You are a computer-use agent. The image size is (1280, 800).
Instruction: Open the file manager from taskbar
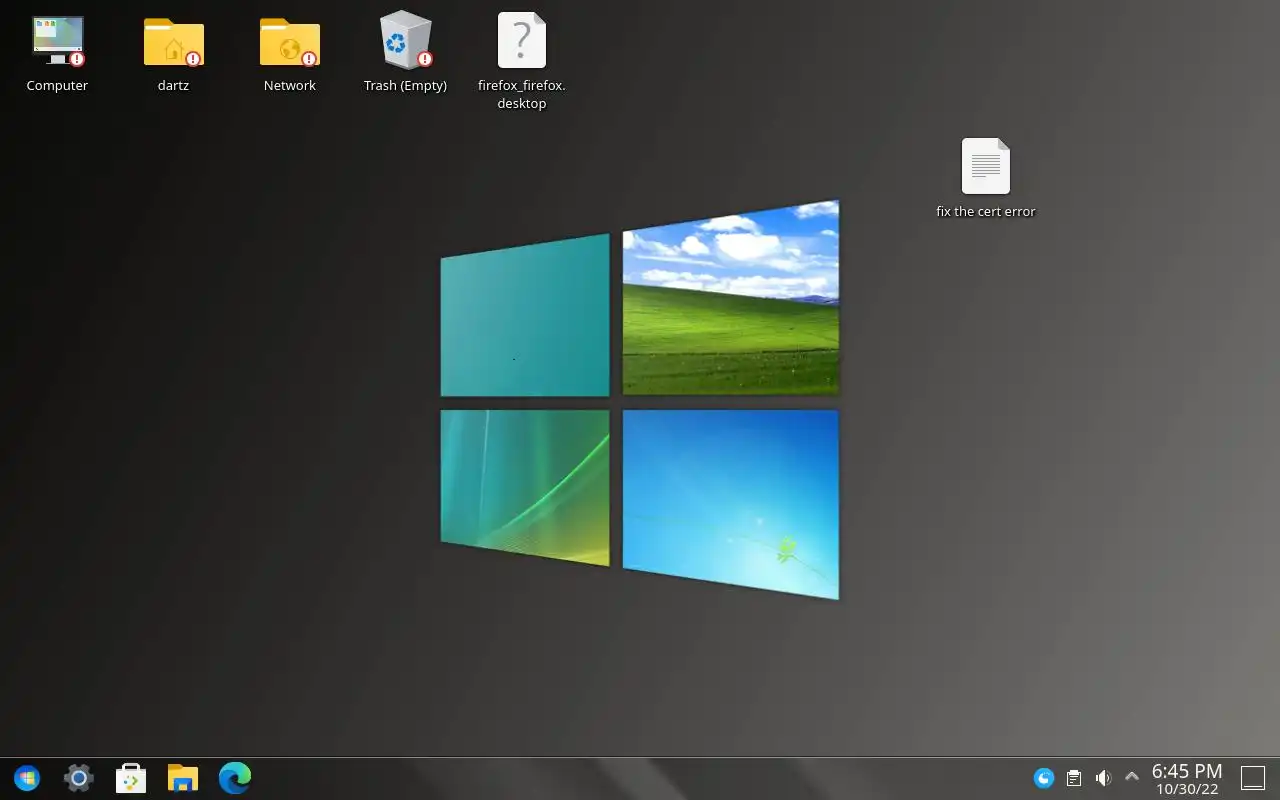183,778
